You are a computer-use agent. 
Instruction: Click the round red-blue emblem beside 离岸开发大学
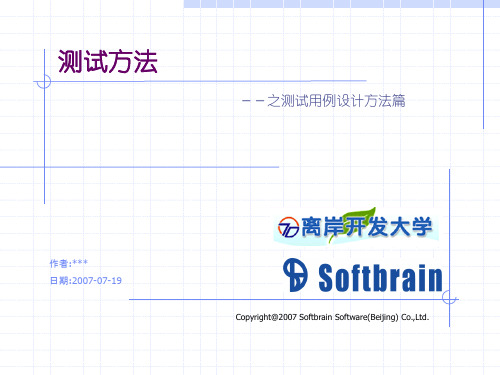tap(288, 227)
